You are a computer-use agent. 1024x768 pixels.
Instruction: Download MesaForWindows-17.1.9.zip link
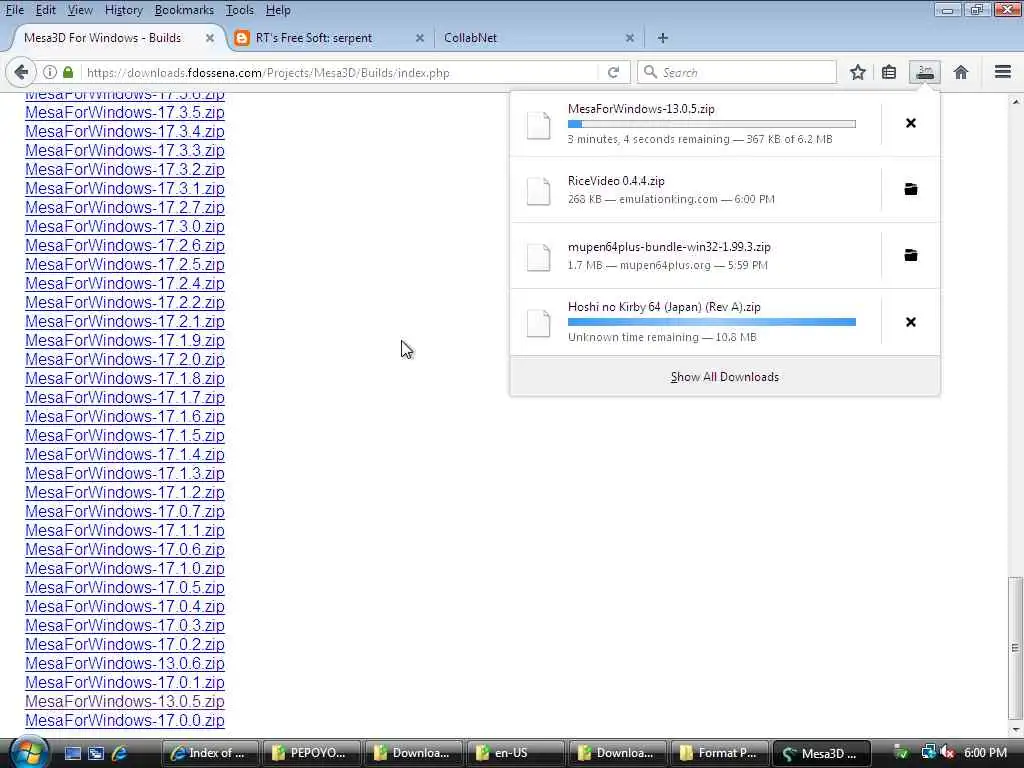[x=125, y=340]
